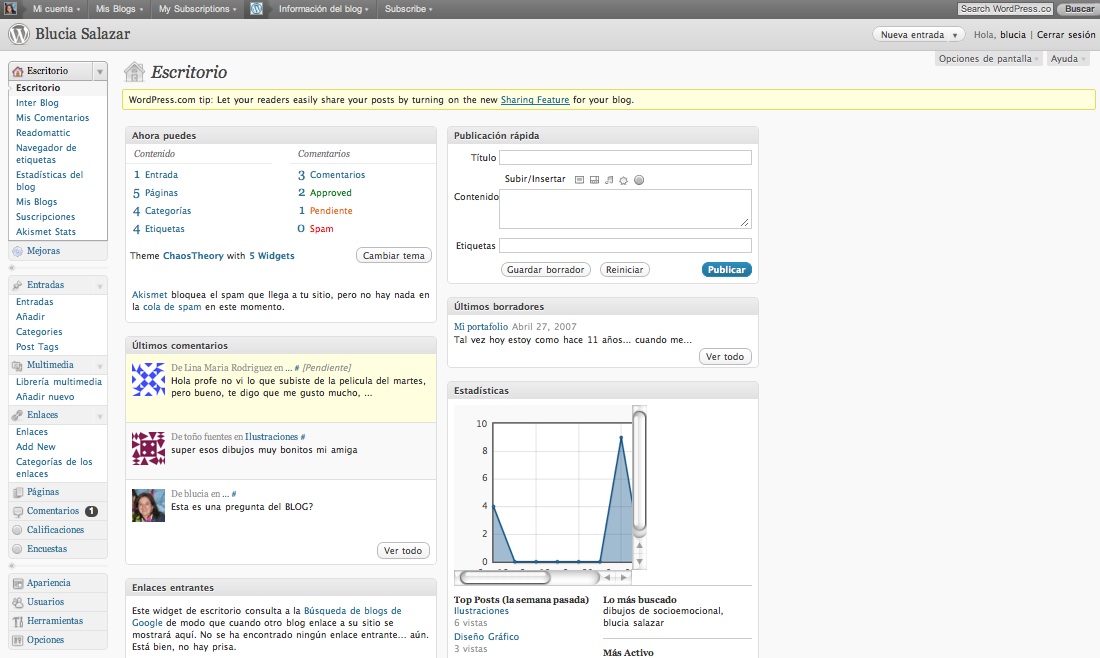Click the add audio music-note icon
This screenshot has height=658, width=1100.
(609, 180)
